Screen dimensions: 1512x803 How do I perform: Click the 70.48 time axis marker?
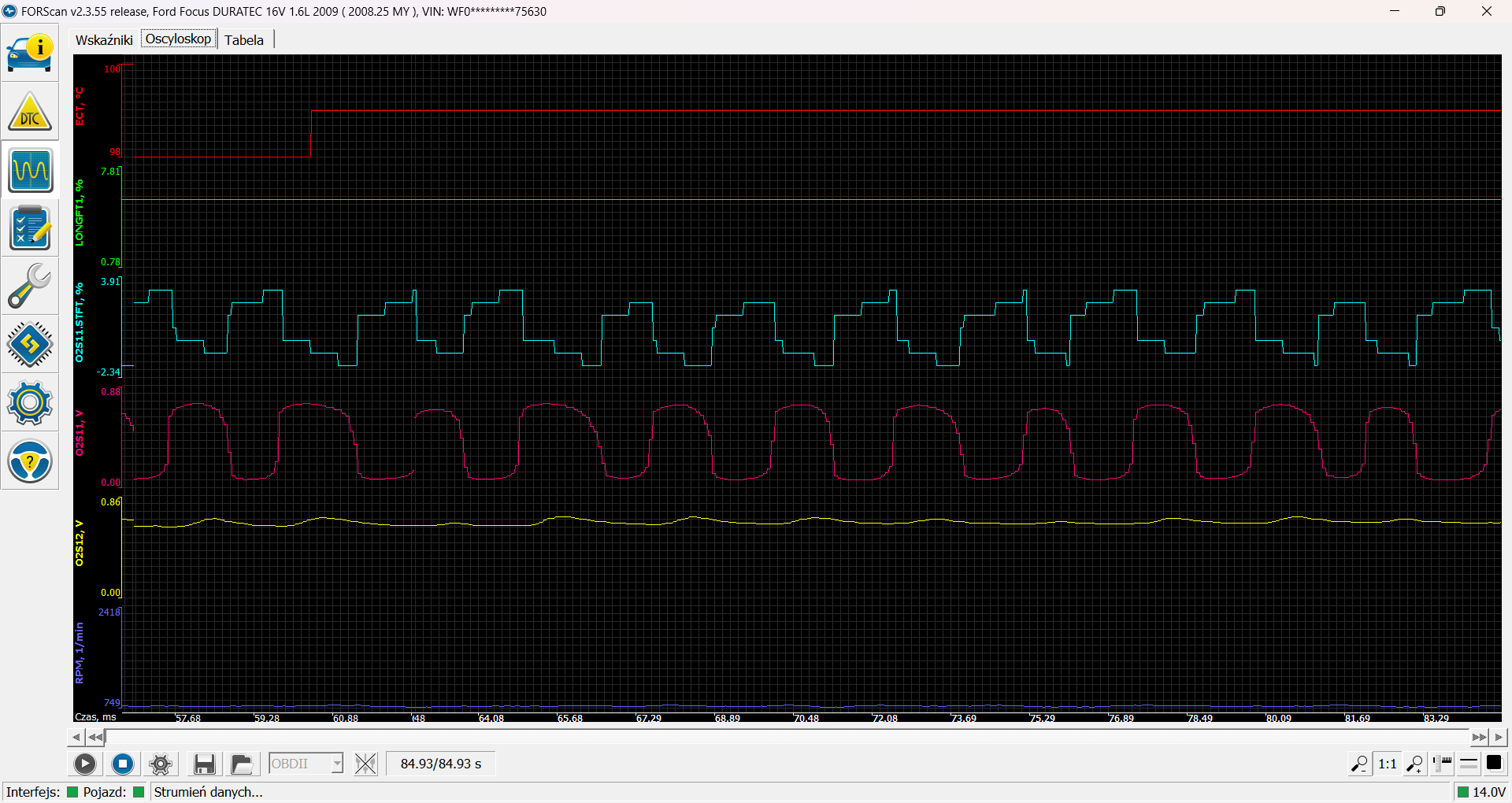point(806,718)
